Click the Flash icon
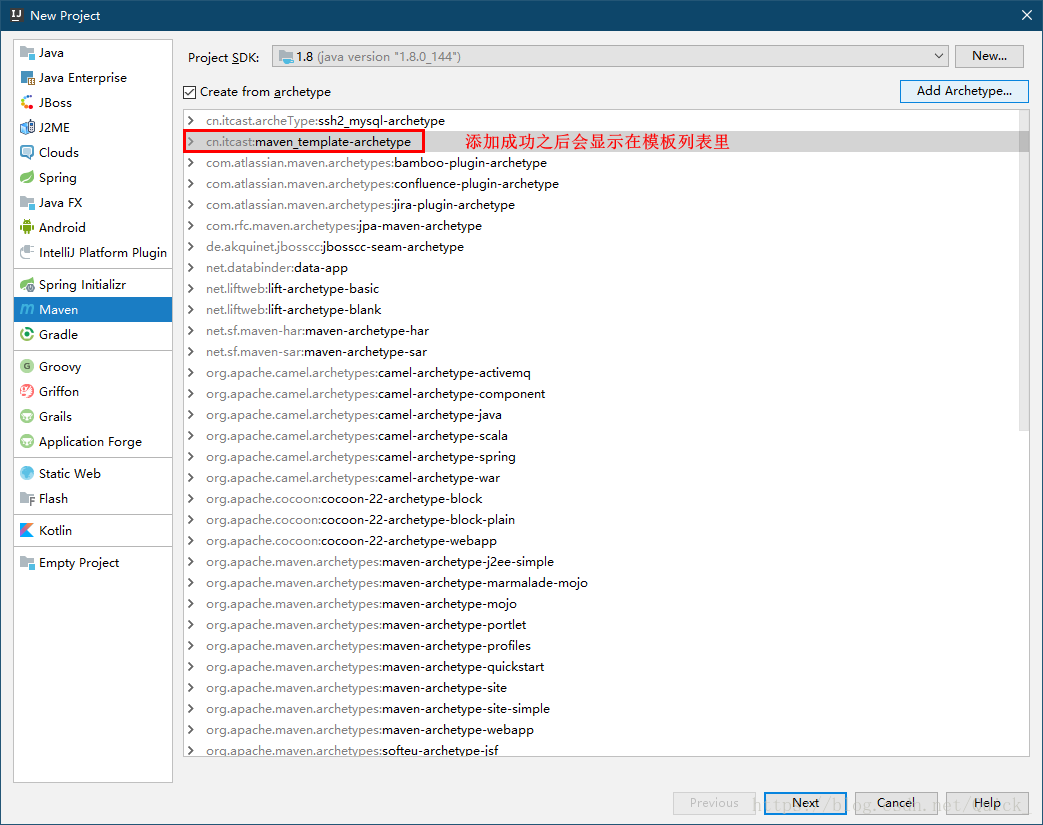Image resolution: width=1043 pixels, height=825 pixels. coord(27,498)
